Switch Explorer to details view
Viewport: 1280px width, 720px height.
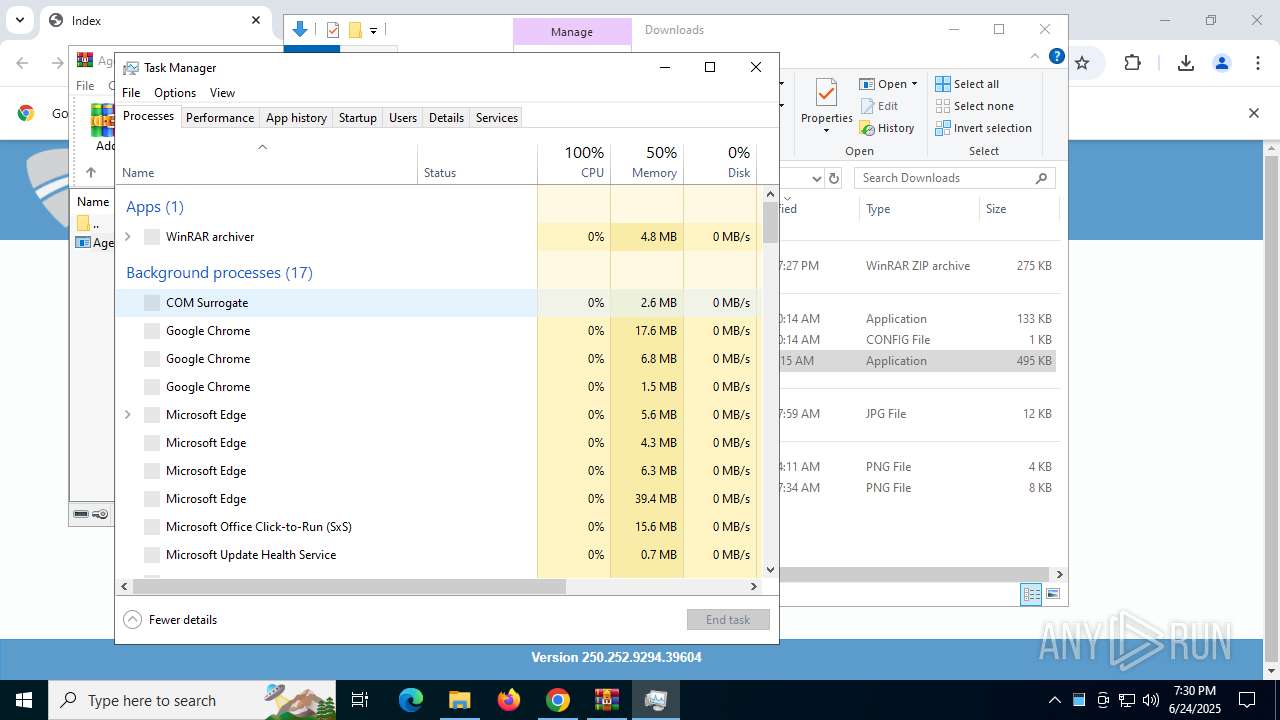1031,595
